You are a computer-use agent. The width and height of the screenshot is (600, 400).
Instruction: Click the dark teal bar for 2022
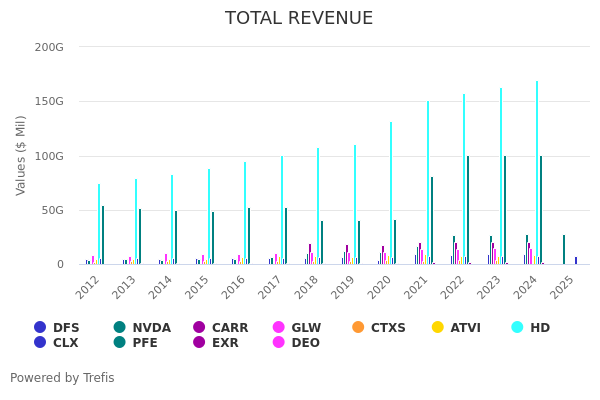pos(467,210)
